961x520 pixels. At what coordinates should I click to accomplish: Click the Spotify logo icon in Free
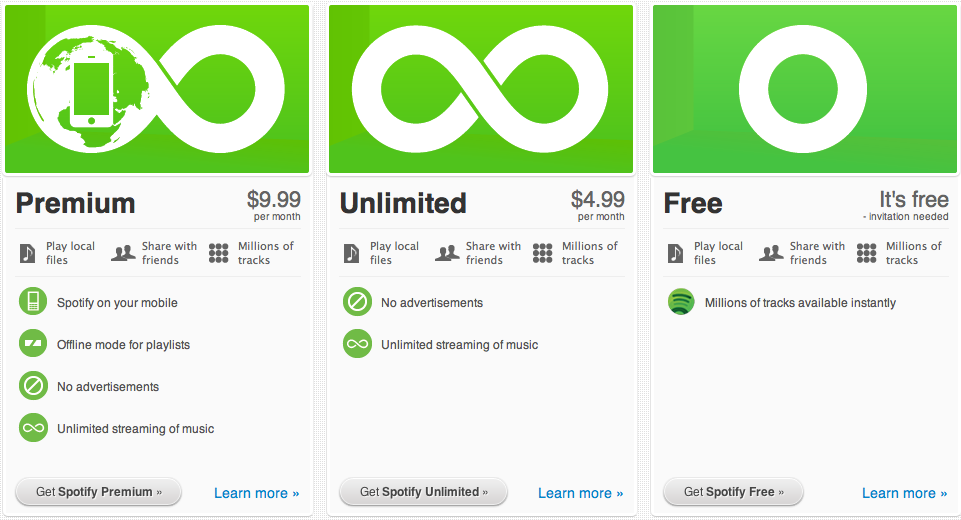pyautogui.click(x=681, y=302)
